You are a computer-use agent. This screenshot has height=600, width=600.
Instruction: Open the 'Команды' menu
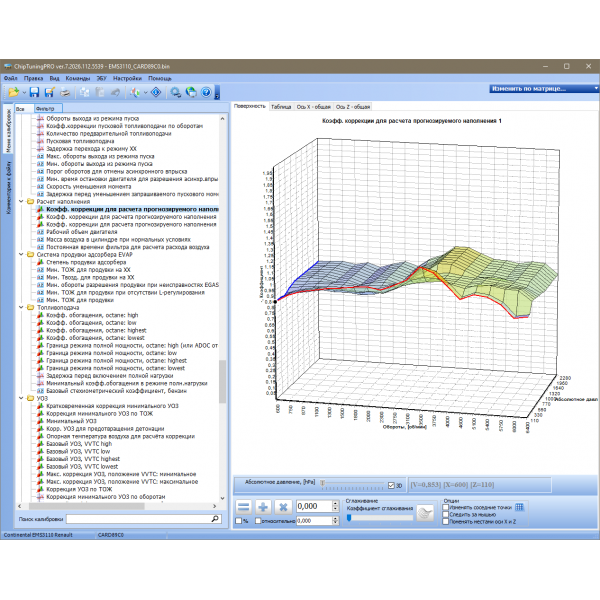coord(79,77)
